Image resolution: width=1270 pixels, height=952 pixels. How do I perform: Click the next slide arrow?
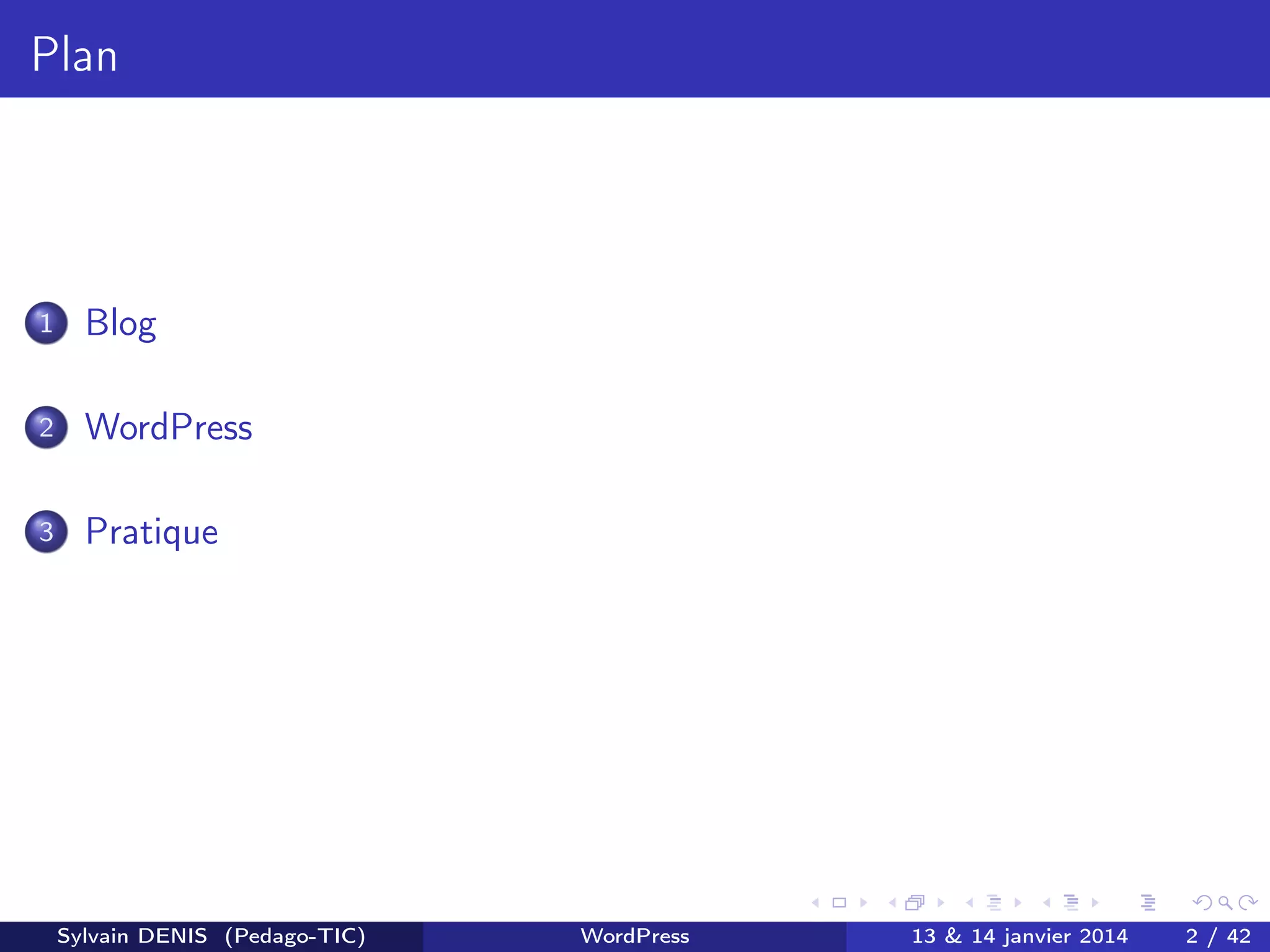863,903
